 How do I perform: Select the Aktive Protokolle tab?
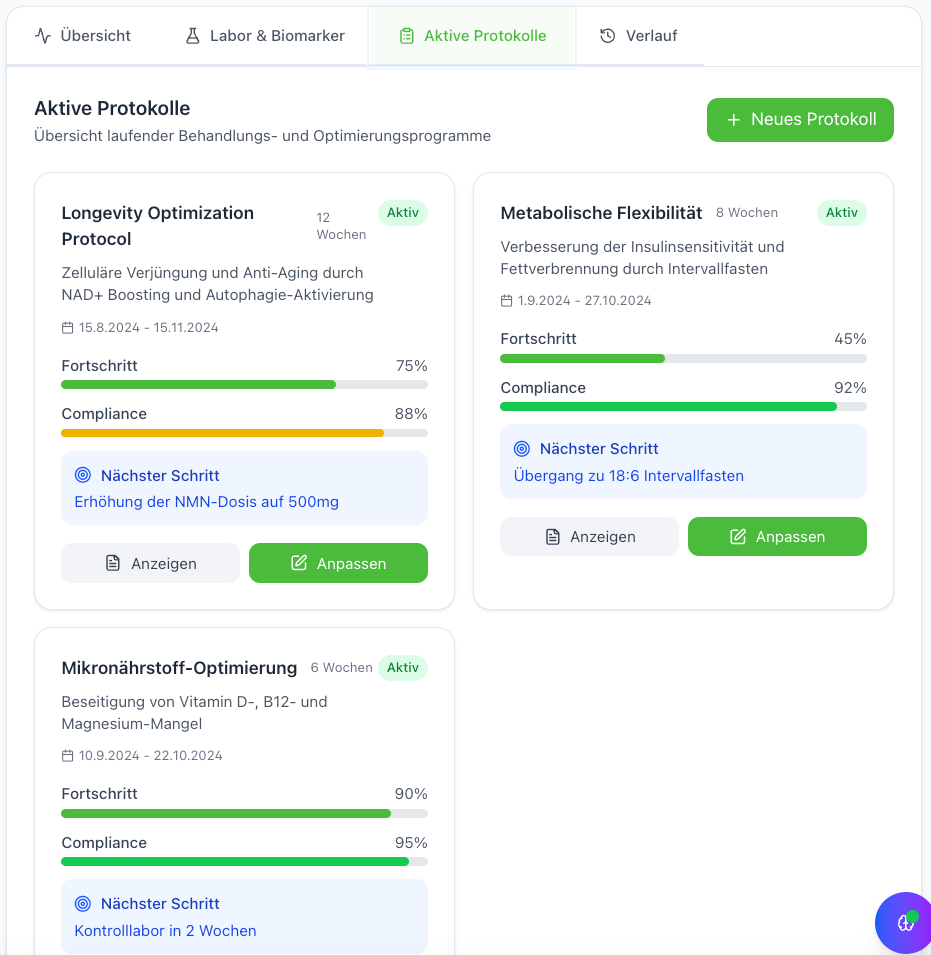pos(472,36)
